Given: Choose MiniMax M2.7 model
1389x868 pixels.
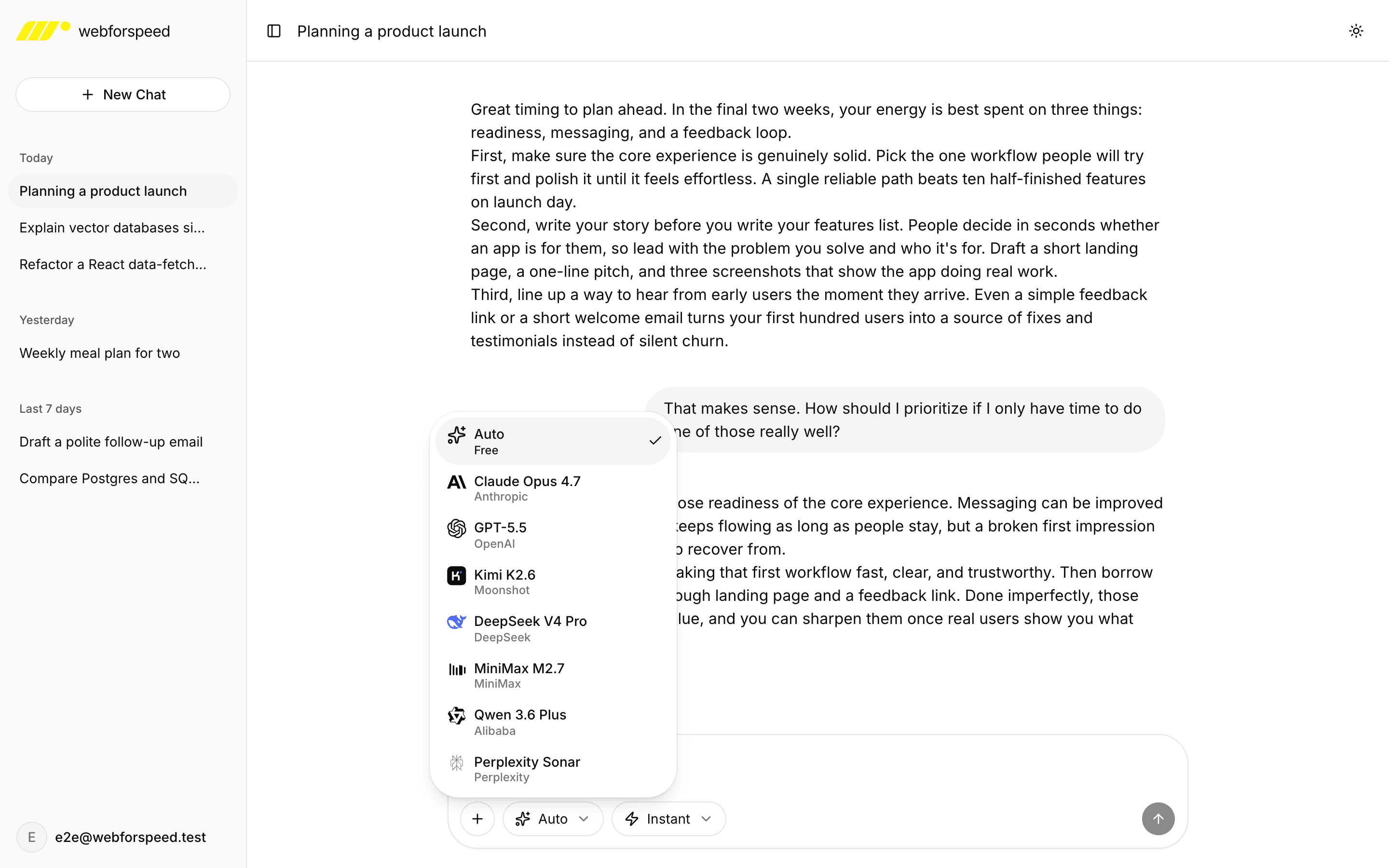Looking at the screenshot, I should 553,675.
